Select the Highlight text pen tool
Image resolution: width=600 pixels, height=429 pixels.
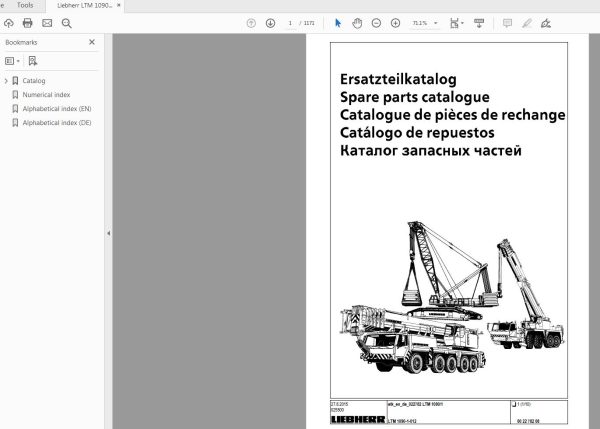coord(528,23)
